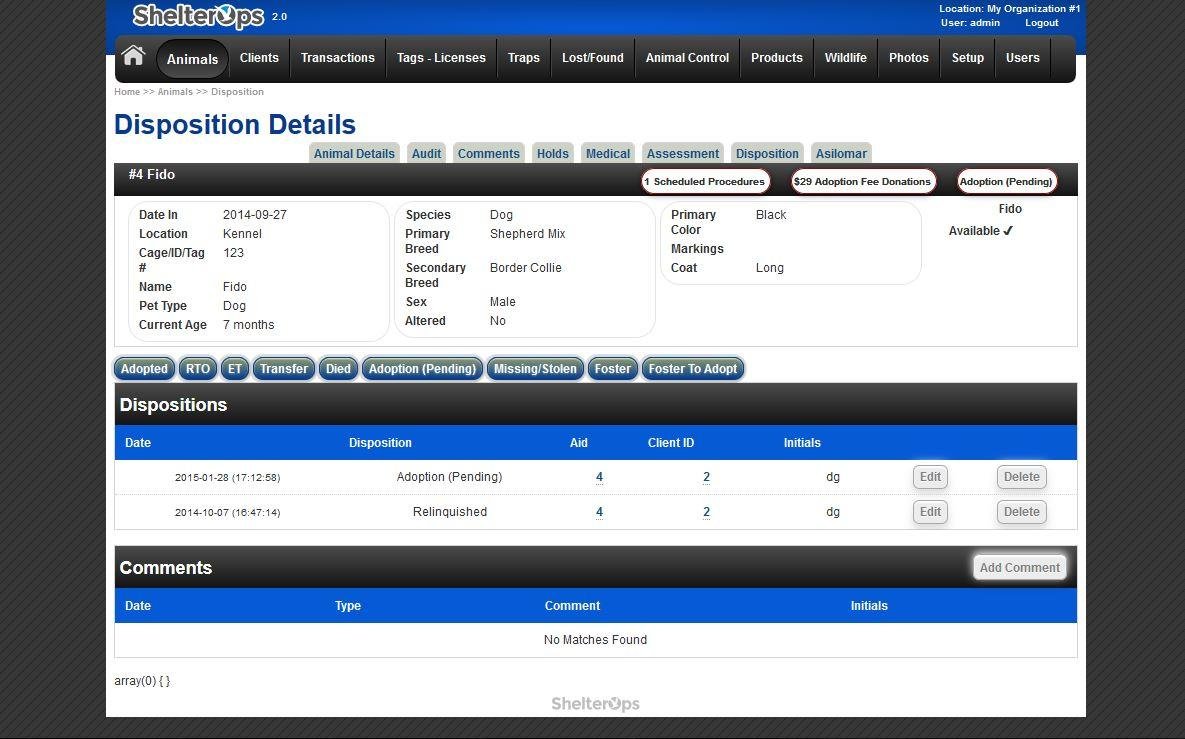
Task: Open the Audit tab
Action: click(426, 153)
